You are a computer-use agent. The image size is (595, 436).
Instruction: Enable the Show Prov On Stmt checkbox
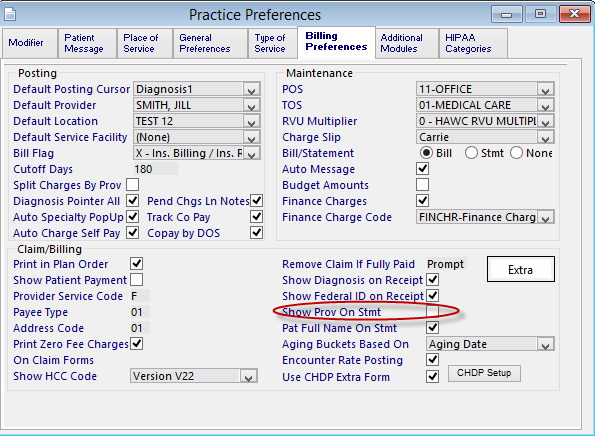432,312
